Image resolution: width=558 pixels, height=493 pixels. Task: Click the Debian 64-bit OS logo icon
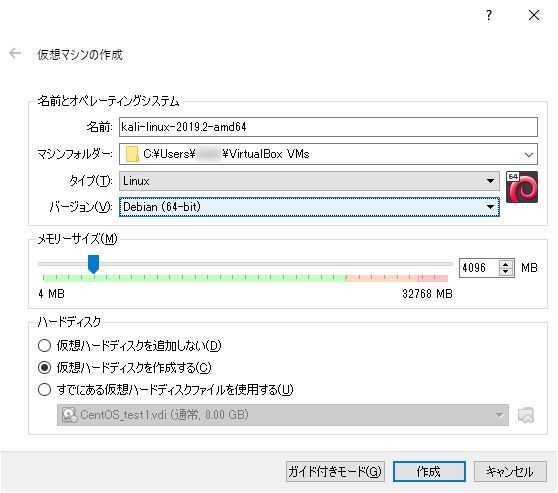click(522, 187)
